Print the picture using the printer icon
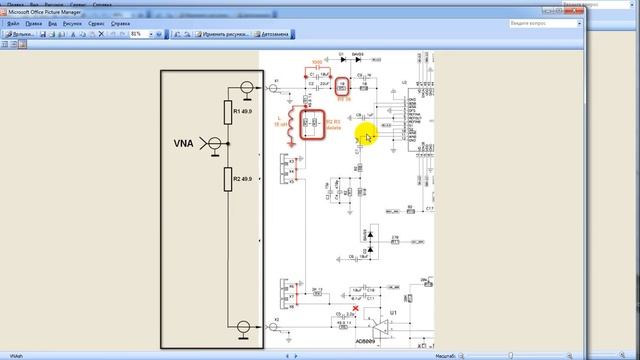This screenshot has height=360, width=640. (x=52, y=34)
